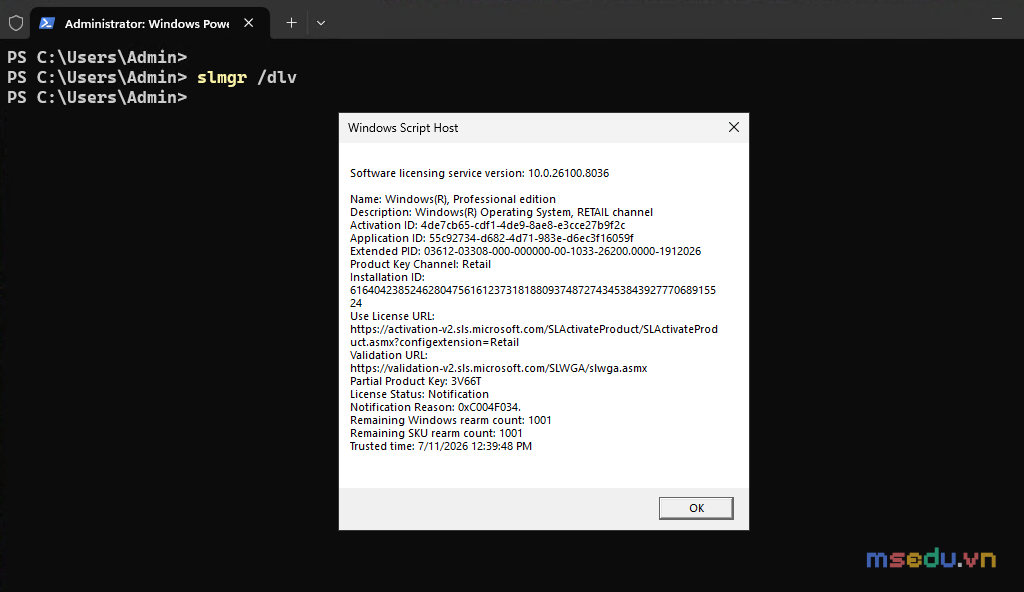
Task: Click the Remaining Windows rearm count line
Action: [451, 420]
